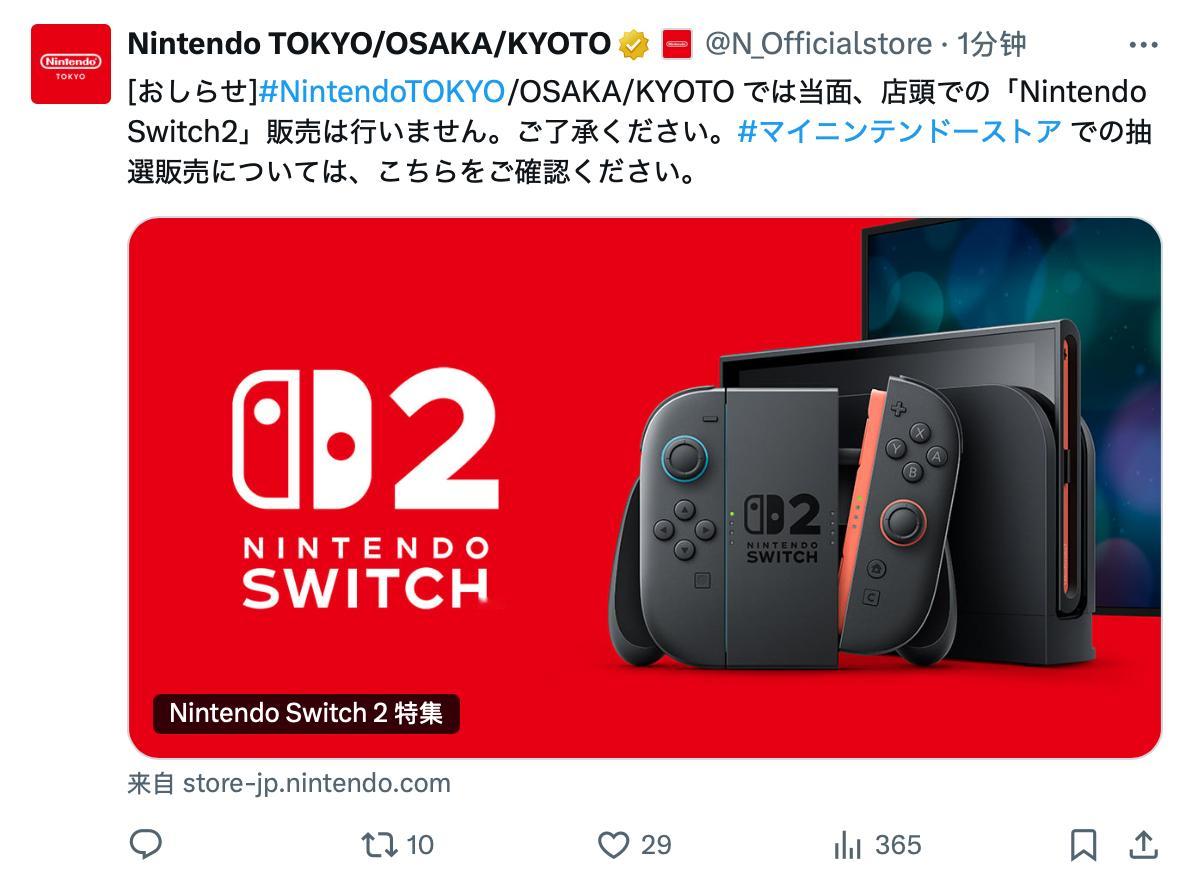Image resolution: width=1186 pixels, height=888 pixels.
Task: Click the gold verified badge
Action: click(634, 45)
